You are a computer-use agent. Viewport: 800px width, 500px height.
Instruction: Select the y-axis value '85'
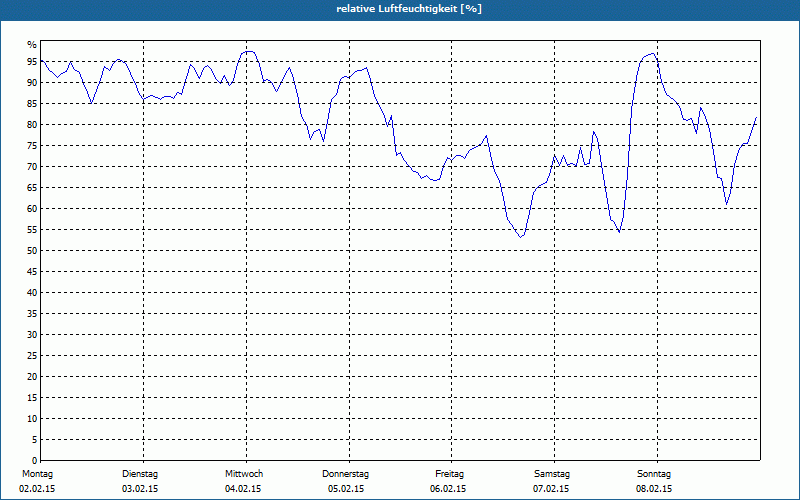(x=32, y=104)
